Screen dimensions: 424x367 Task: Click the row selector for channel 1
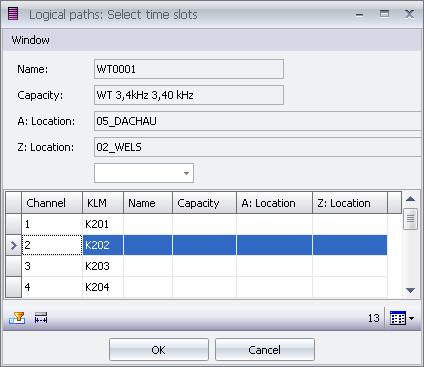click(13, 224)
